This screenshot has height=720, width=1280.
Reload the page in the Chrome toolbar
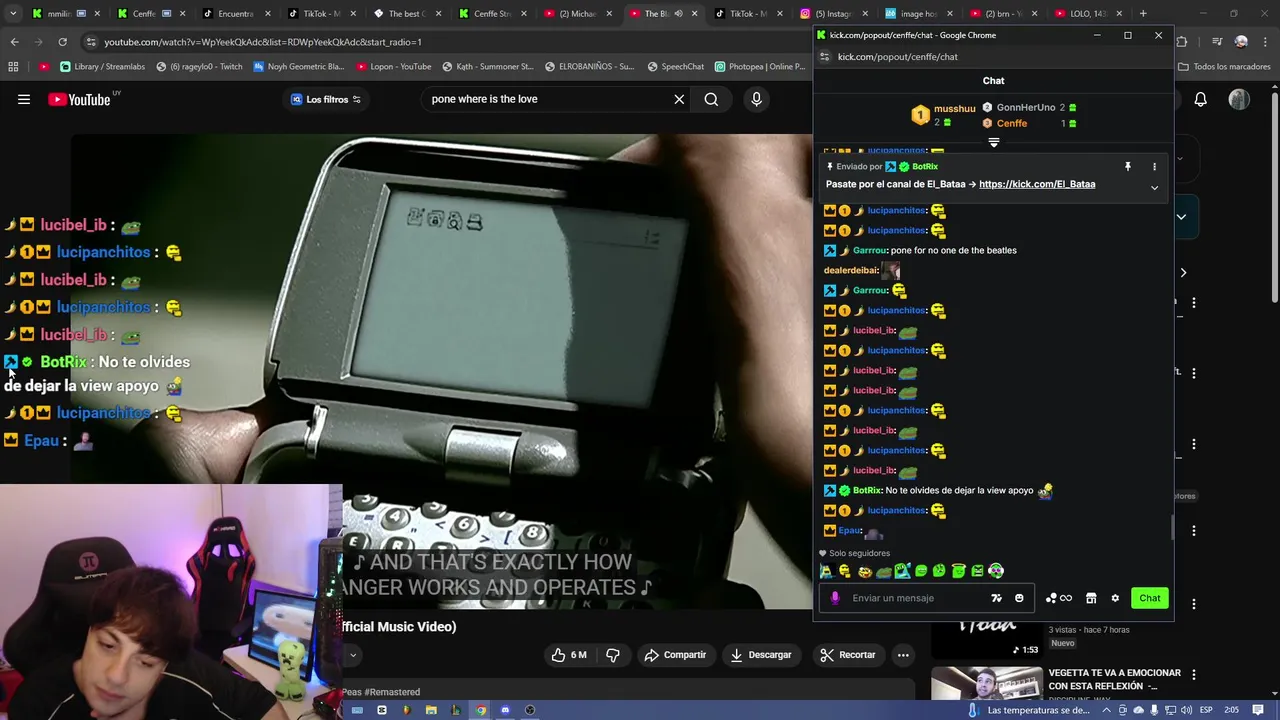click(x=62, y=42)
